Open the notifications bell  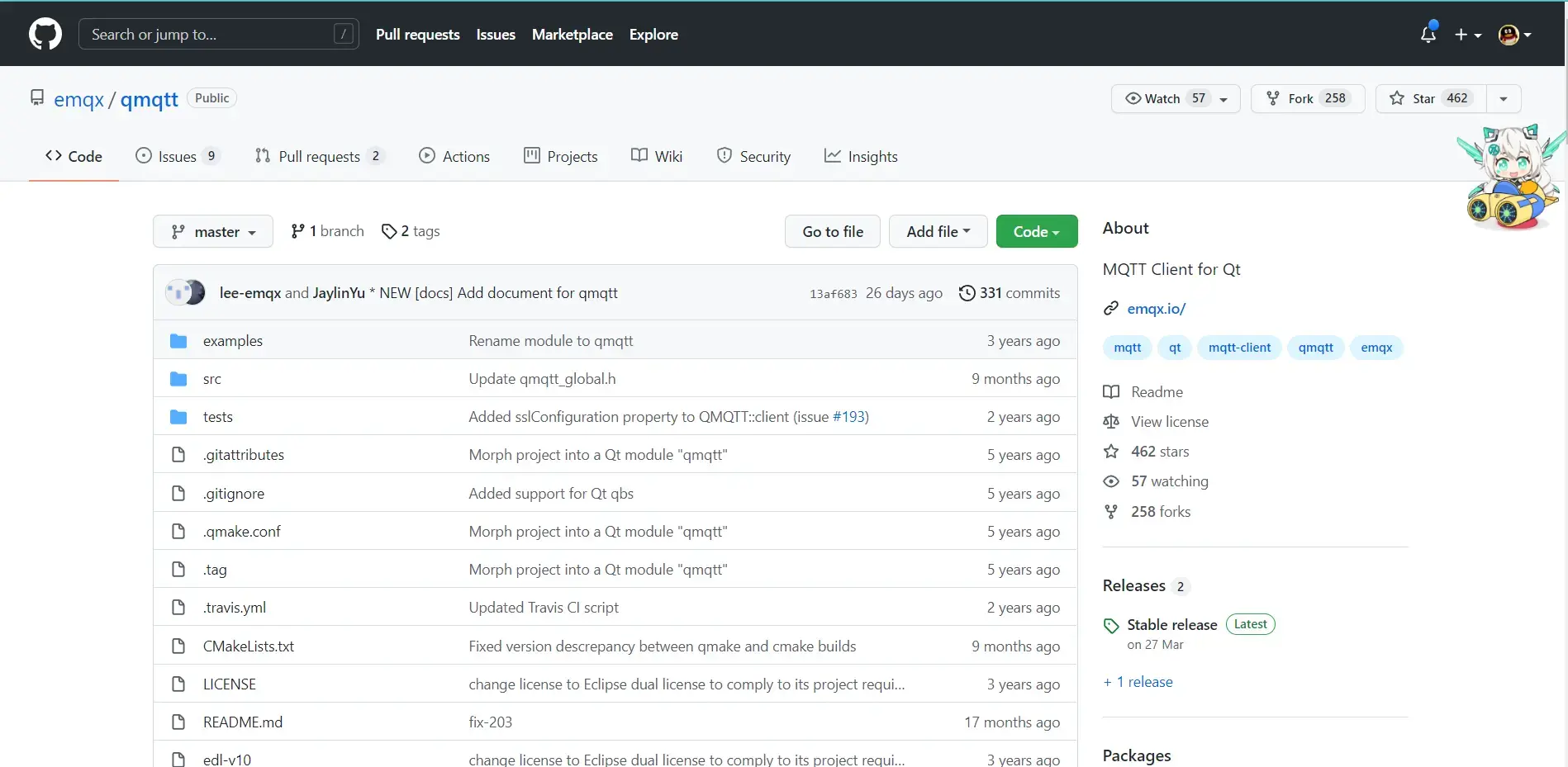pyautogui.click(x=1428, y=34)
